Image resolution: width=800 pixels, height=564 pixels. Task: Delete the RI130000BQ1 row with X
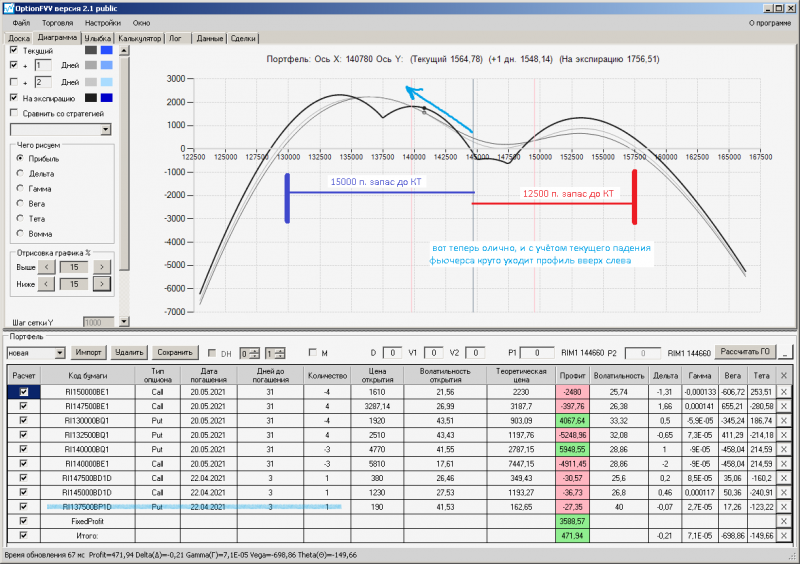[784, 421]
